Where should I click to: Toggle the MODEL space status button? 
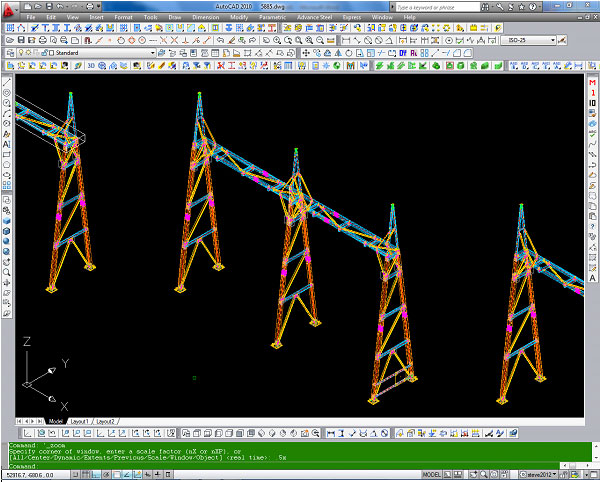point(434,475)
